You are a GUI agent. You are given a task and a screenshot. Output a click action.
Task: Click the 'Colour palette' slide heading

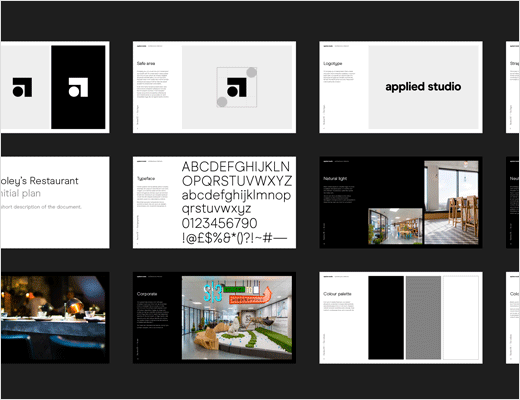pyautogui.click(x=337, y=294)
